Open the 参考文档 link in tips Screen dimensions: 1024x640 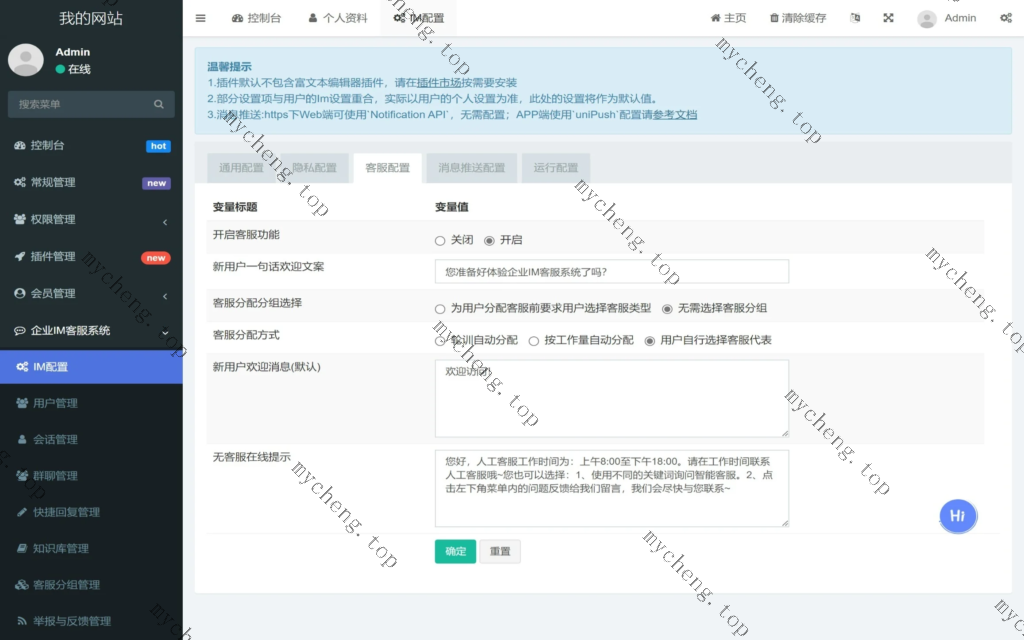(x=675, y=115)
